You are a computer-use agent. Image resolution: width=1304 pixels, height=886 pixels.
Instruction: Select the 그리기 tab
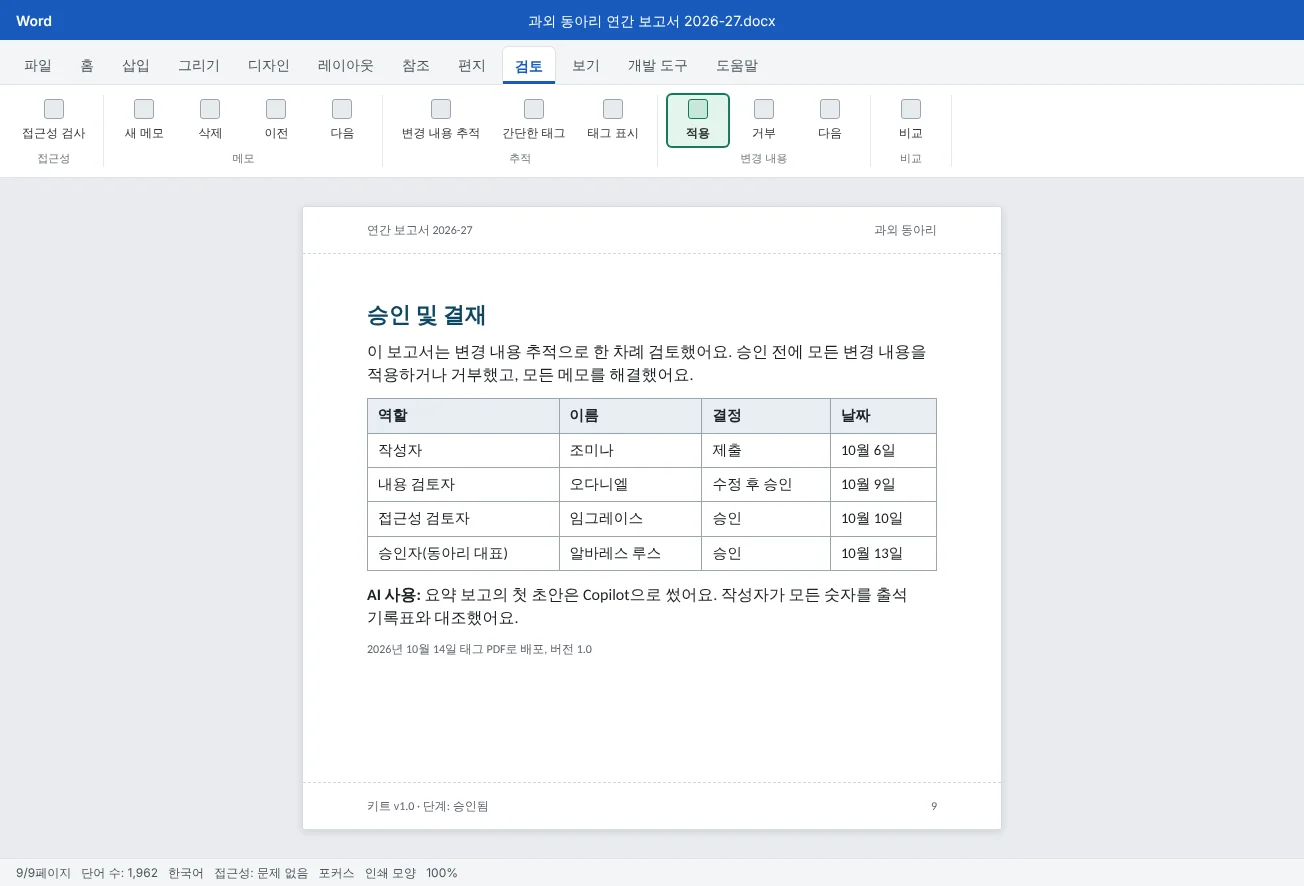[199, 66]
